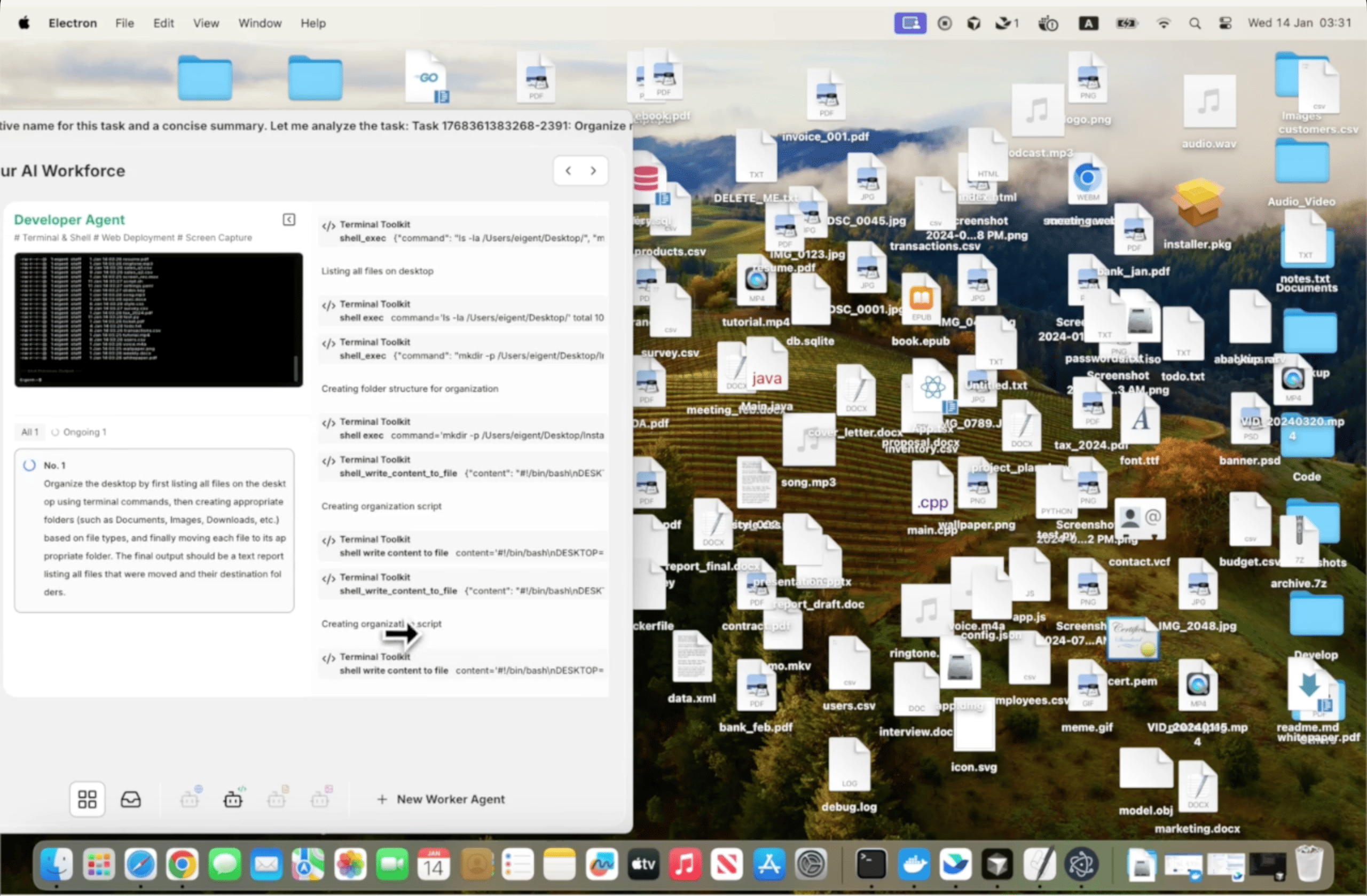Open Docker Desktop from the Dock
The width and height of the screenshot is (1367, 896).
click(914, 864)
